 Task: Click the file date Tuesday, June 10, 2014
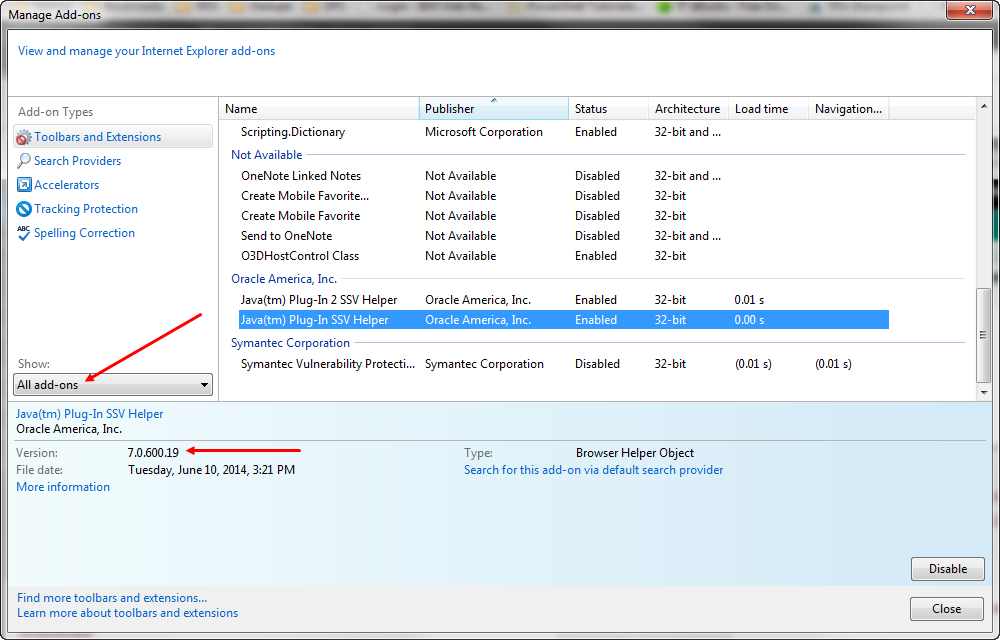click(x=211, y=470)
